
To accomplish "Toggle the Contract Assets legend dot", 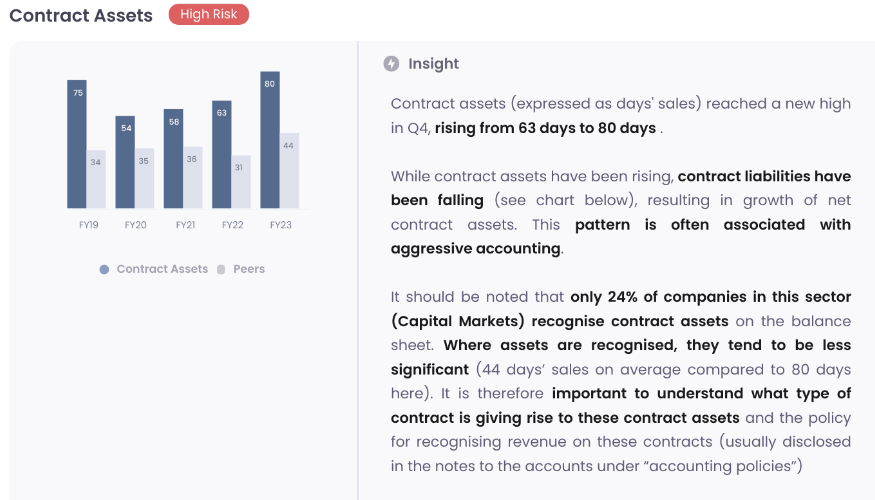I will 104,270.
